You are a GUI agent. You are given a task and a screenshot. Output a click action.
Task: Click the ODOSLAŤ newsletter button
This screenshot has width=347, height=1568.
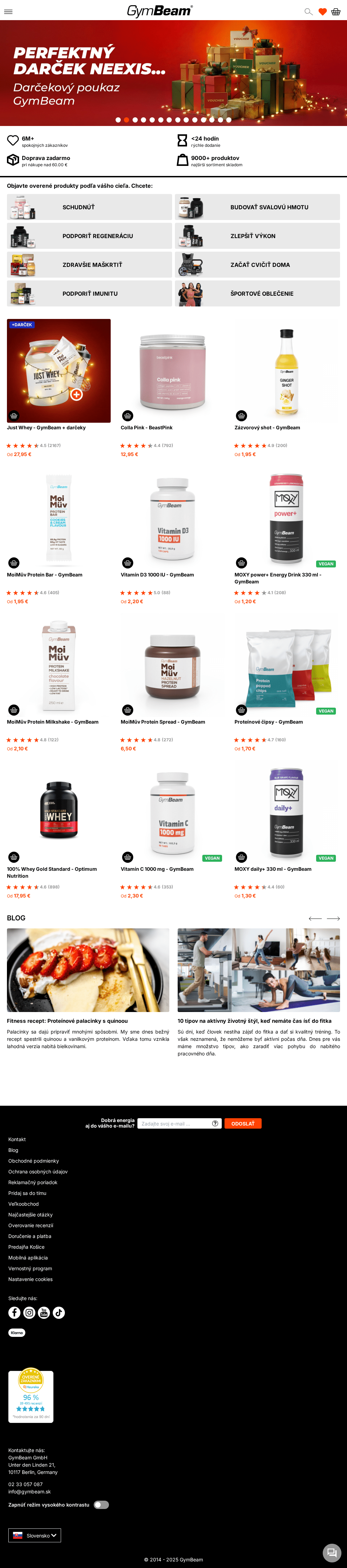coord(243,1124)
